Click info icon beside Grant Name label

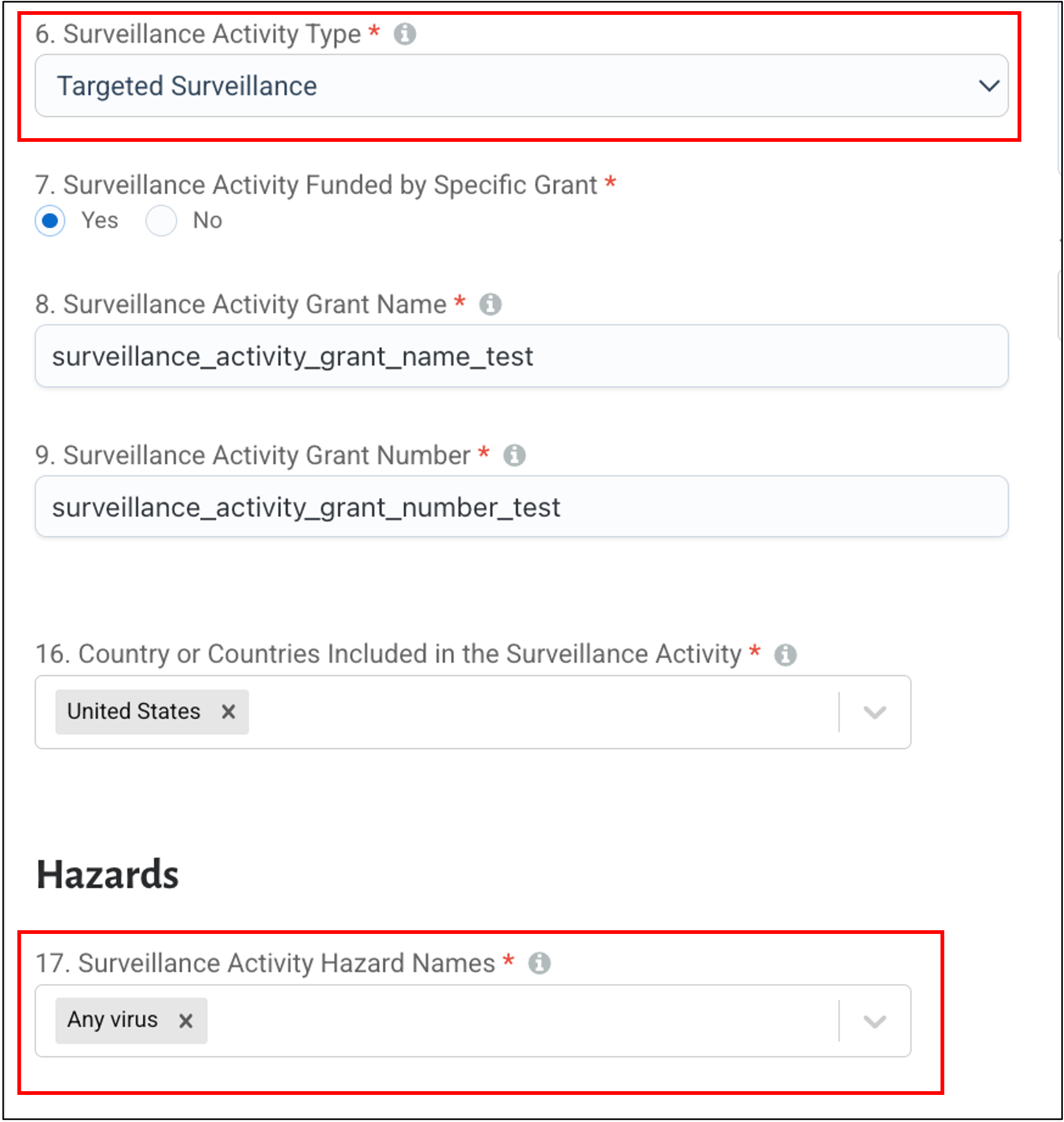(x=490, y=304)
